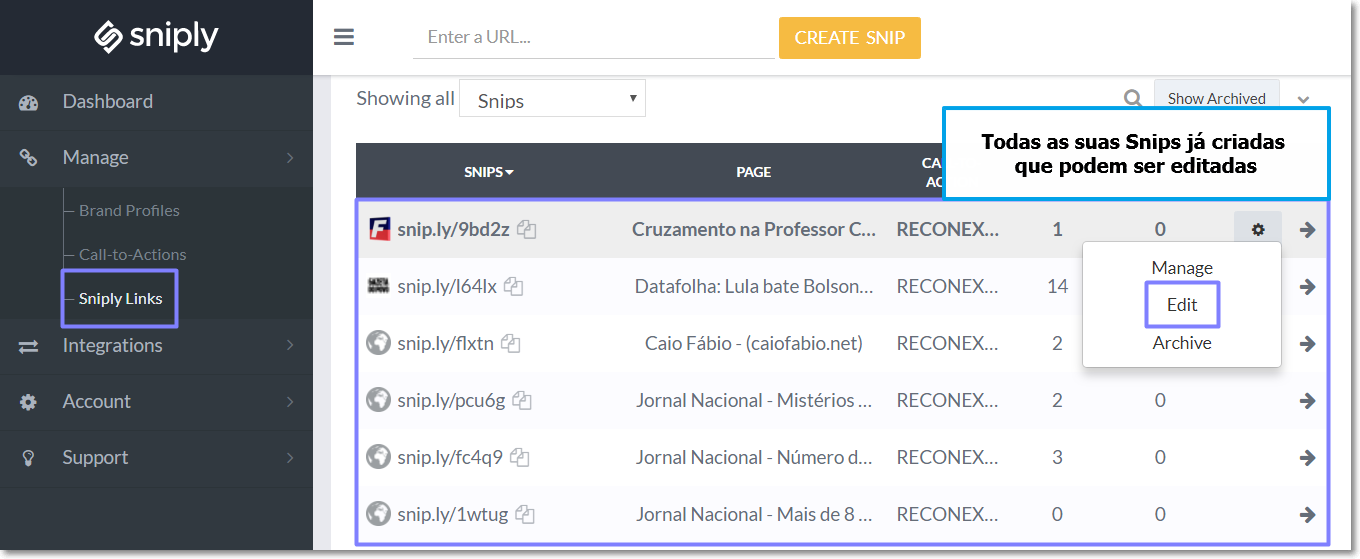Open the Snips filter dropdown
This screenshot has height=559, width=1360.
pos(552,99)
